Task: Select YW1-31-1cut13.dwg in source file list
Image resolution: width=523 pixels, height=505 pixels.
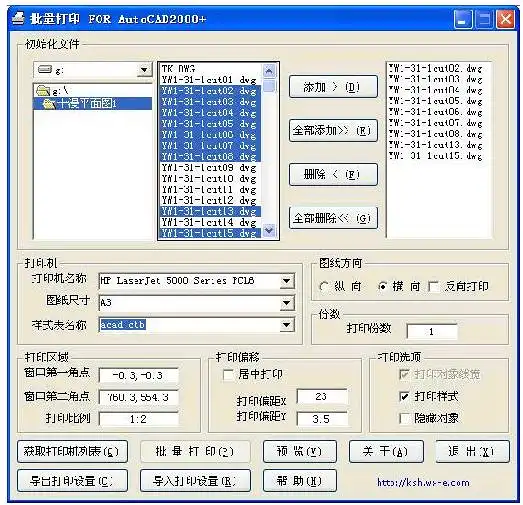Action: point(210,211)
